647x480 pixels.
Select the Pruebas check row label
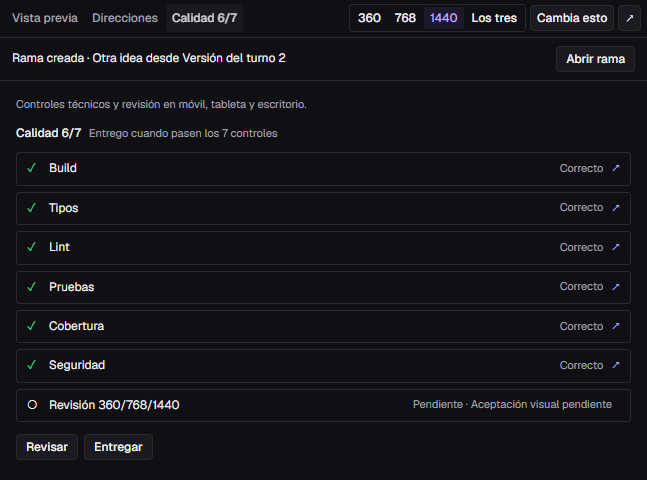click(x=71, y=287)
